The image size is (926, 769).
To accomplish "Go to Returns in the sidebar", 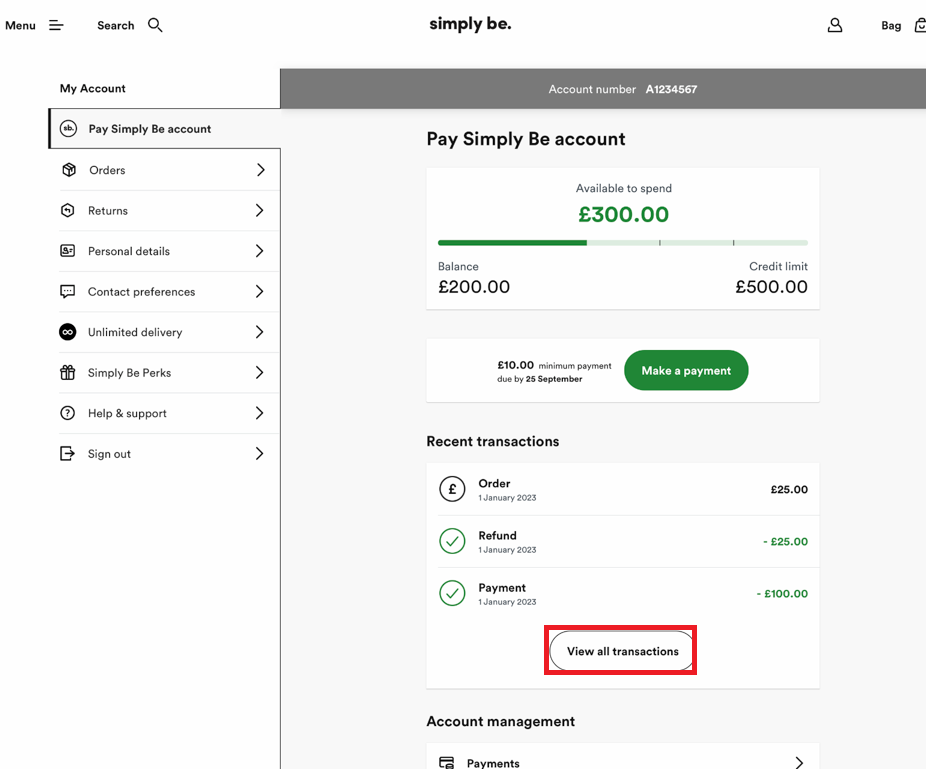I will 107,211.
